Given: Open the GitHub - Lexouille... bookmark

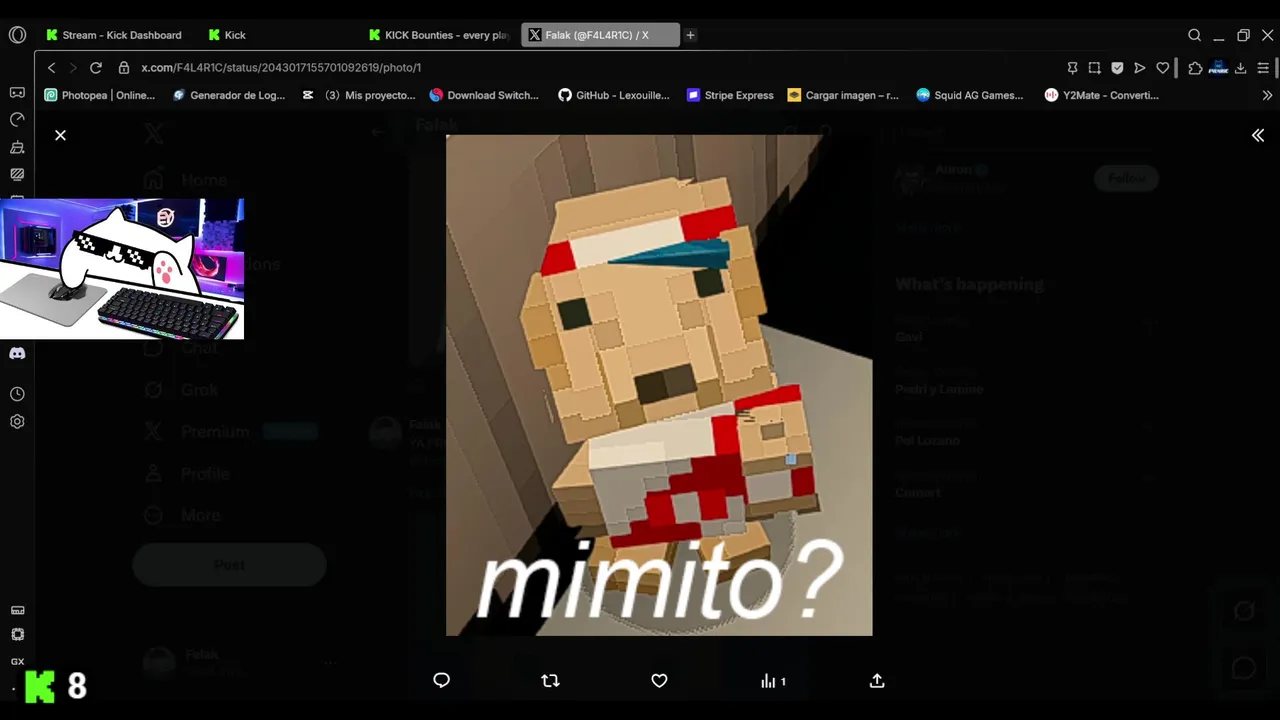Looking at the screenshot, I should click(x=614, y=96).
